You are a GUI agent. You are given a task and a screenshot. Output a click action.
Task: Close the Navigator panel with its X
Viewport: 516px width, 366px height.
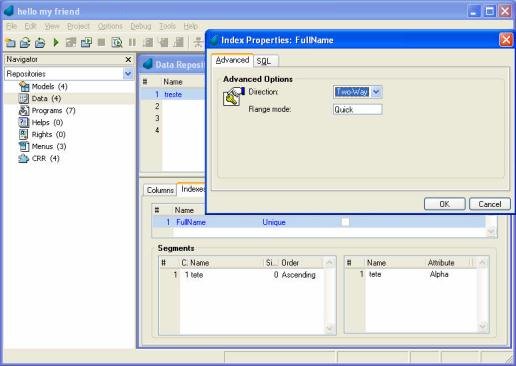tap(128, 60)
